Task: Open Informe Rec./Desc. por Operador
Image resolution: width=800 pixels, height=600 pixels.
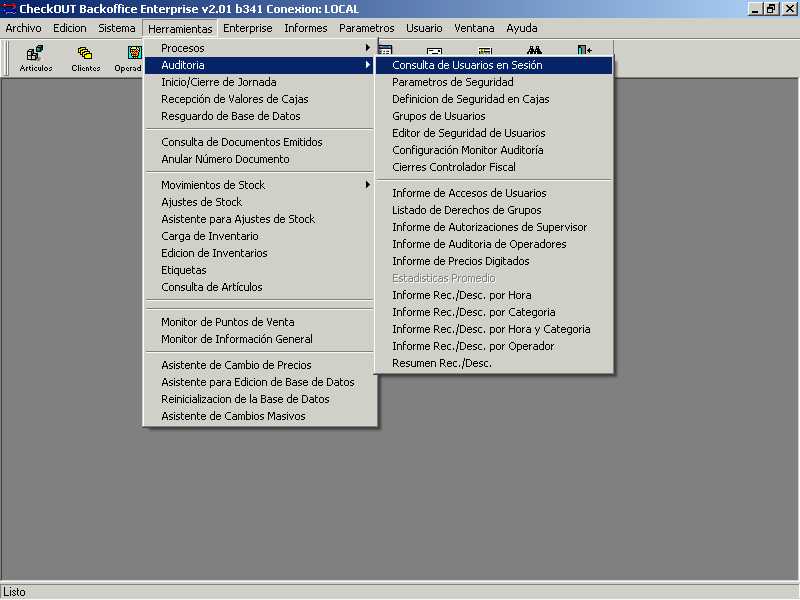Action: pos(494,346)
